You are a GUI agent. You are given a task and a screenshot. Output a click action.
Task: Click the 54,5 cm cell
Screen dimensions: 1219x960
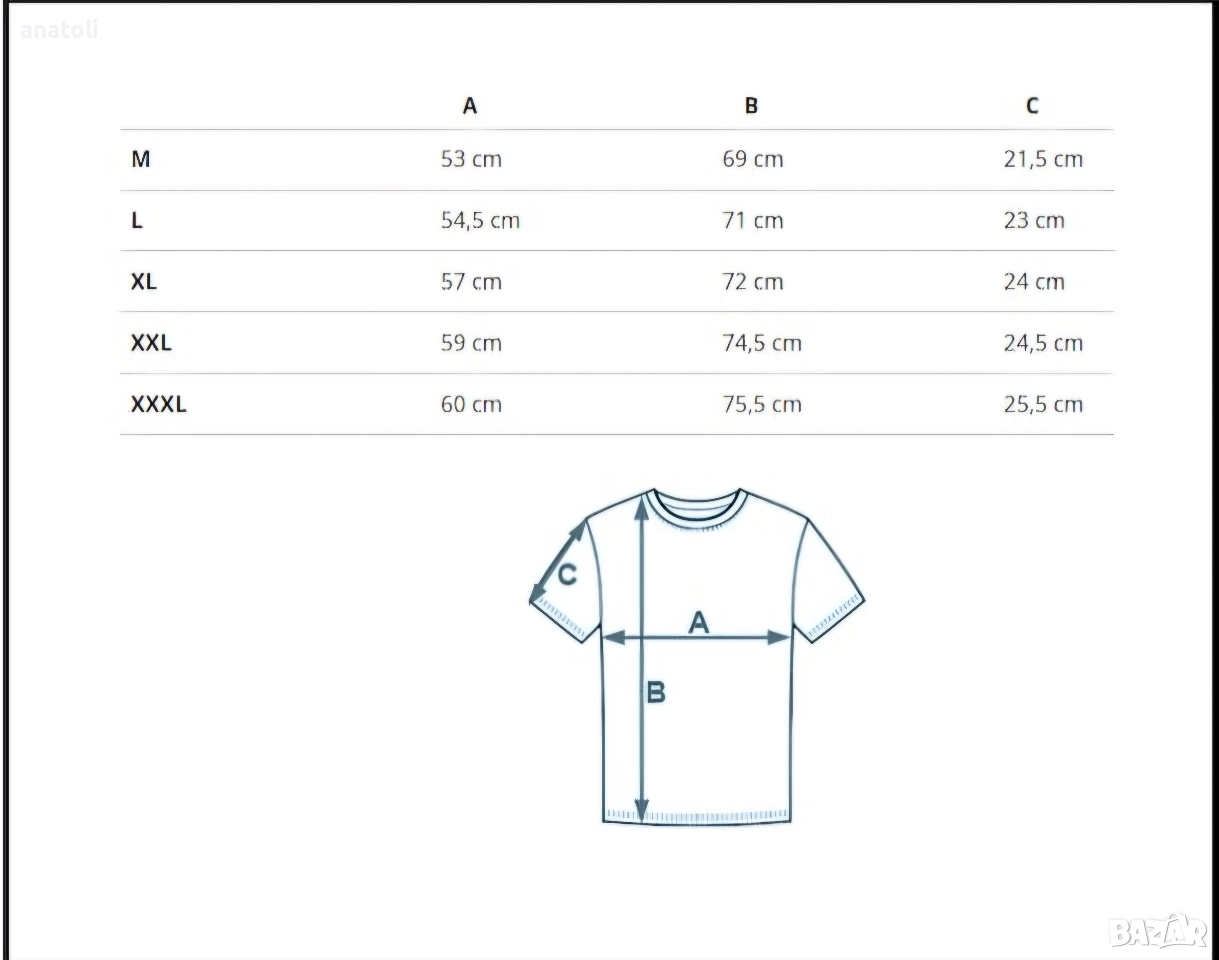480,221
